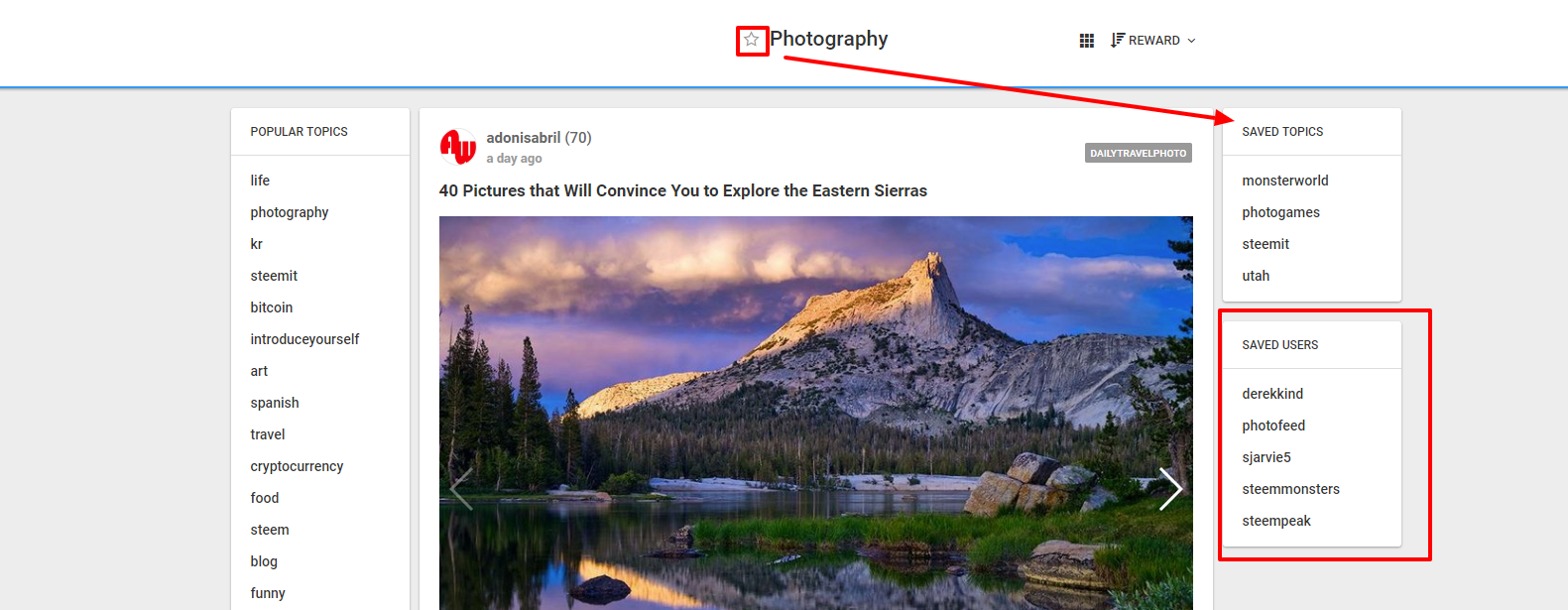
Task: Switch to grid layout view
Action: tap(1086, 41)
